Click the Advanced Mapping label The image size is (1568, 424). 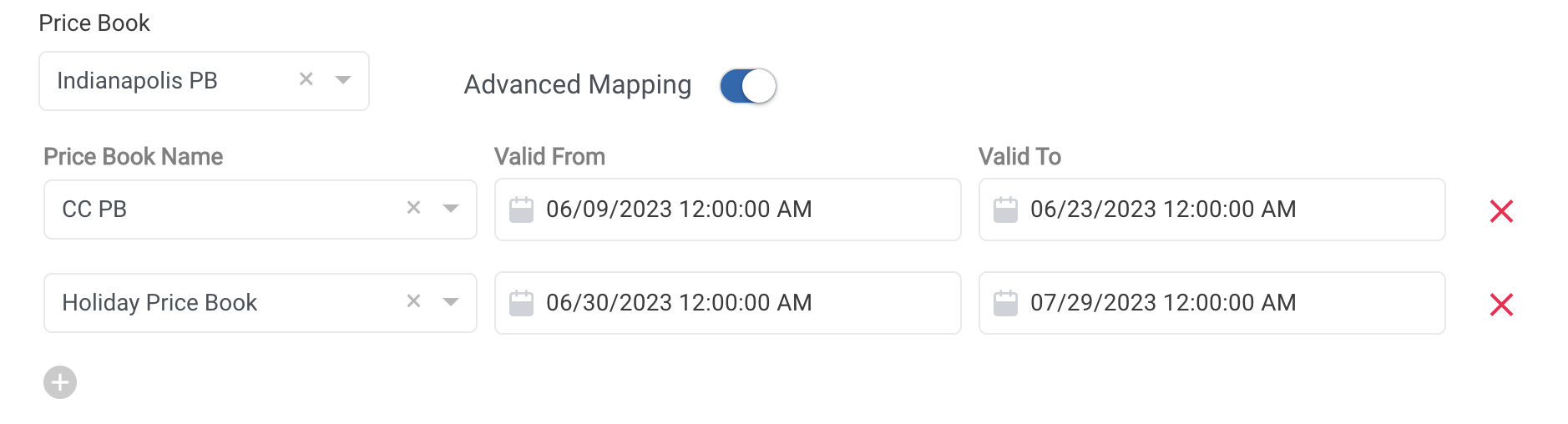click(578, 85)
